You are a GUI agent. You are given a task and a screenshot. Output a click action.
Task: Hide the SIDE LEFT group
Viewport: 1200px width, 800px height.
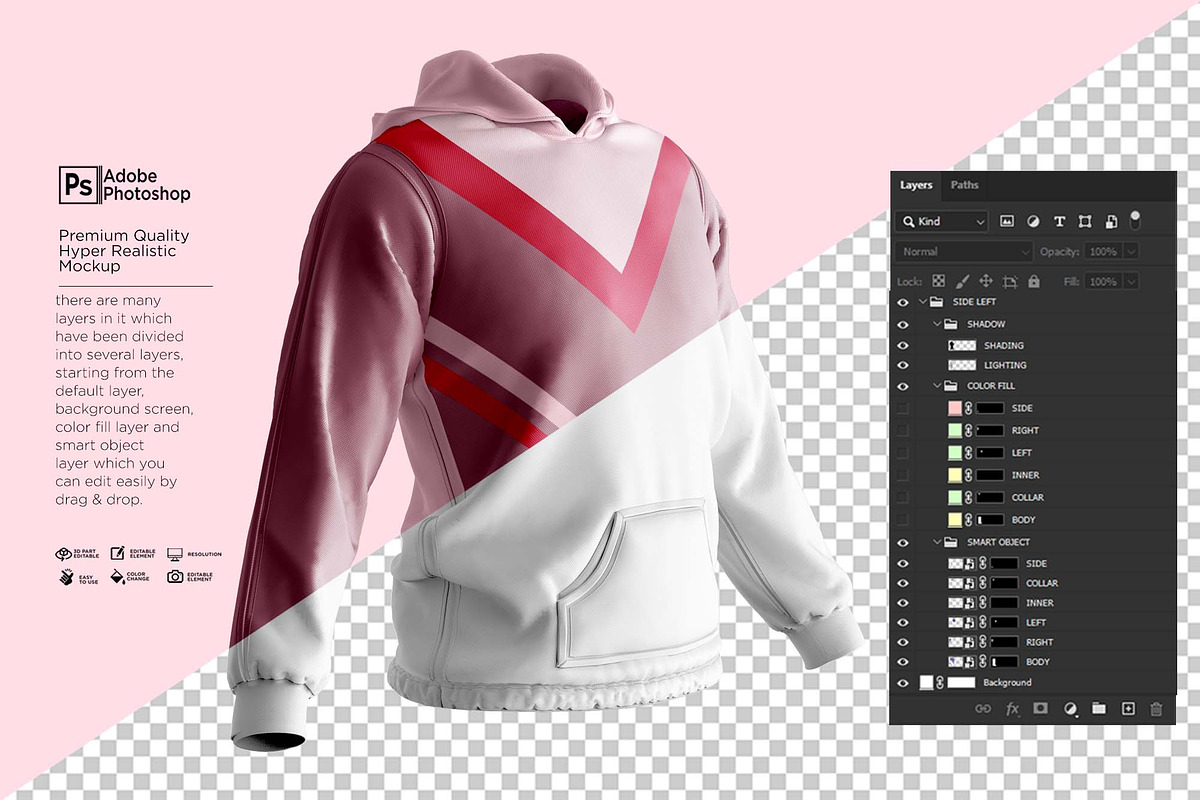(x=903, y=302)
